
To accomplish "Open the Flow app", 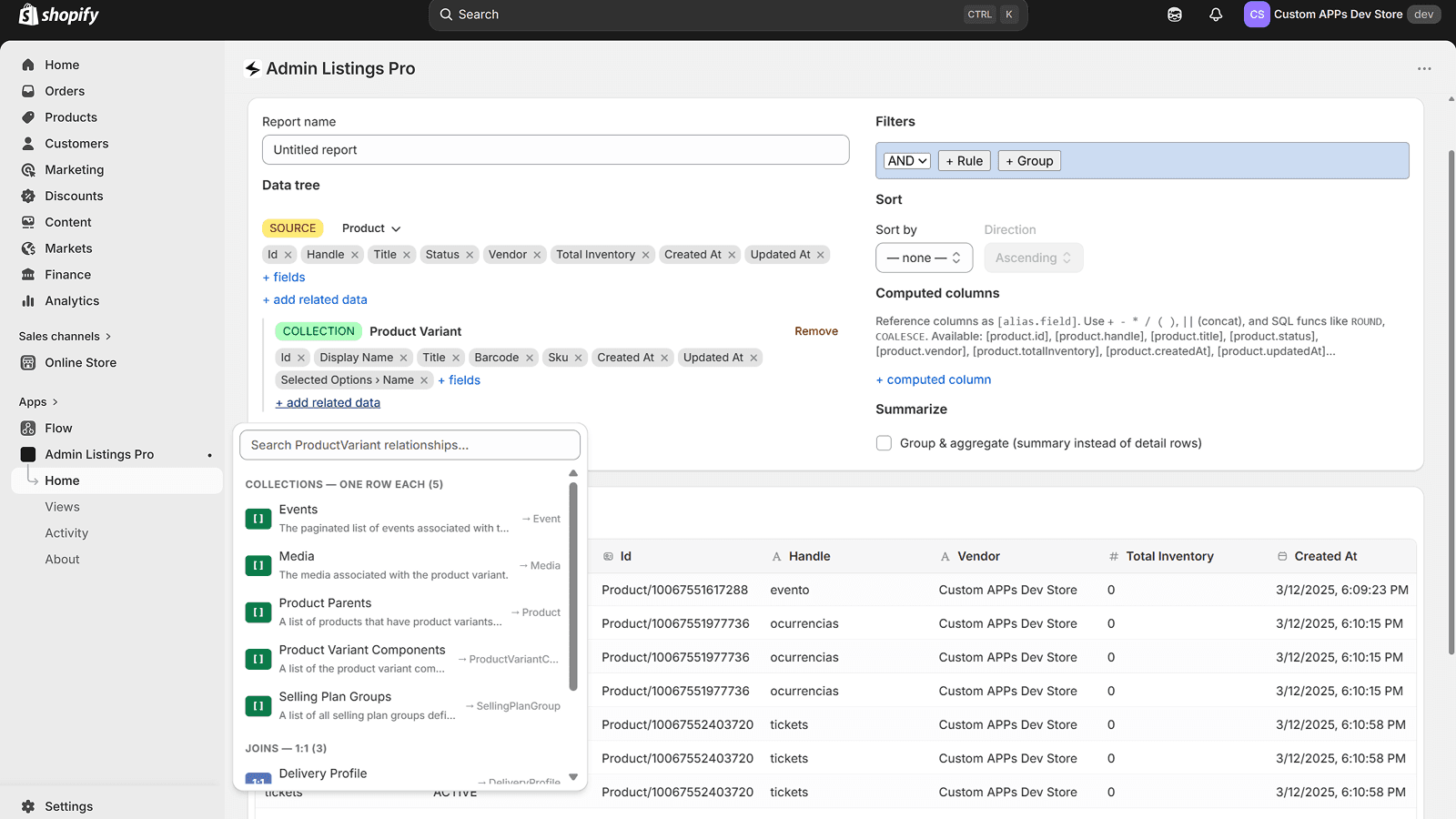I will (x=58, y=428).
